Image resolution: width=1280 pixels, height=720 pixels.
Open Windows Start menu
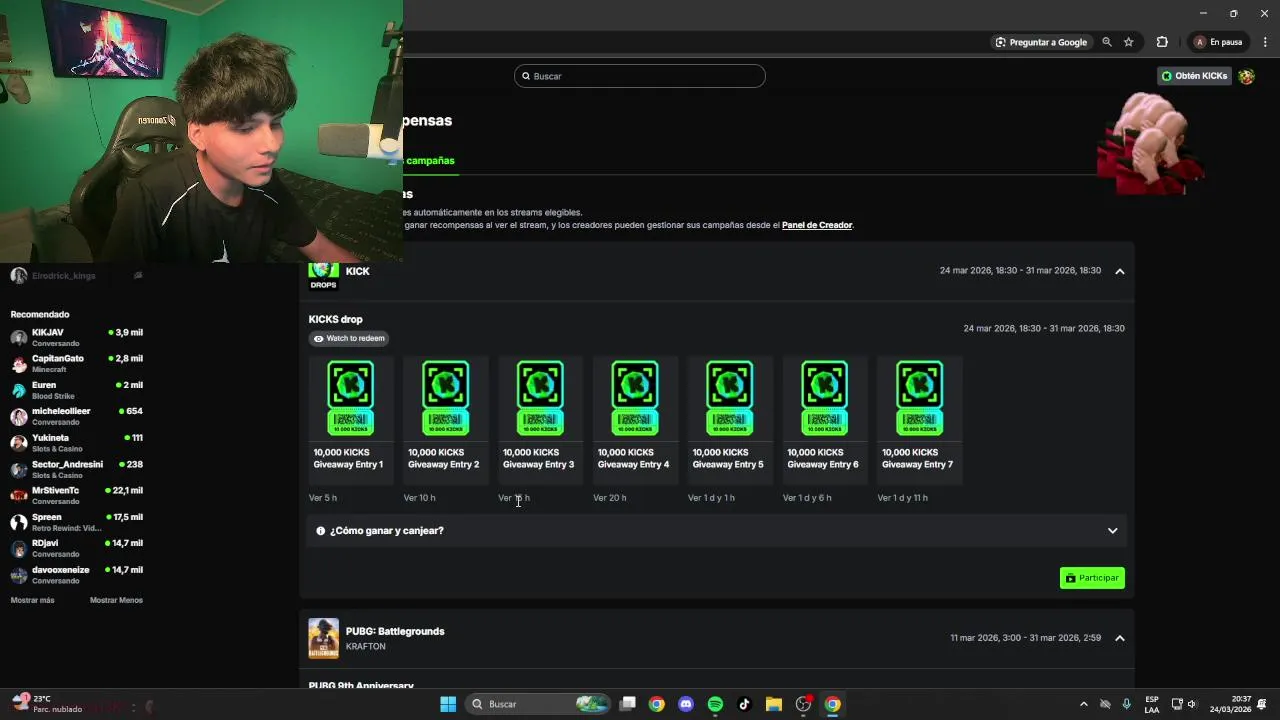click(448, 704)
